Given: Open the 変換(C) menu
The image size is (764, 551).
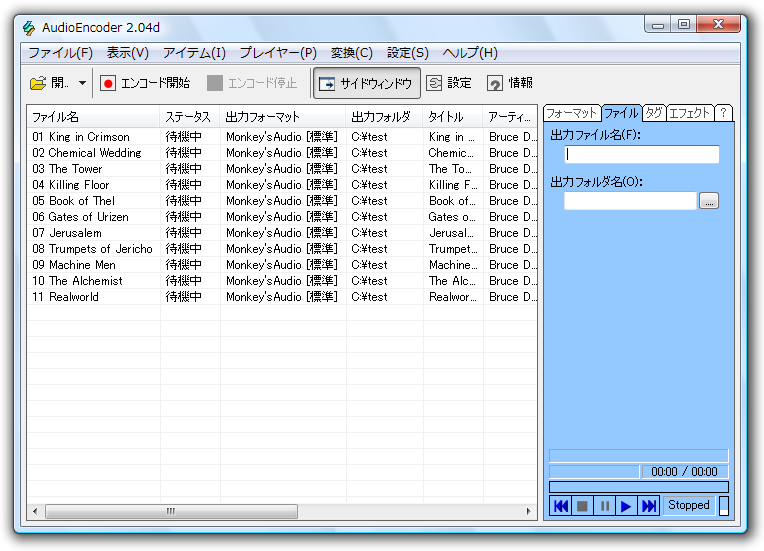Looking at the screenshot, I should pos(351,53).
